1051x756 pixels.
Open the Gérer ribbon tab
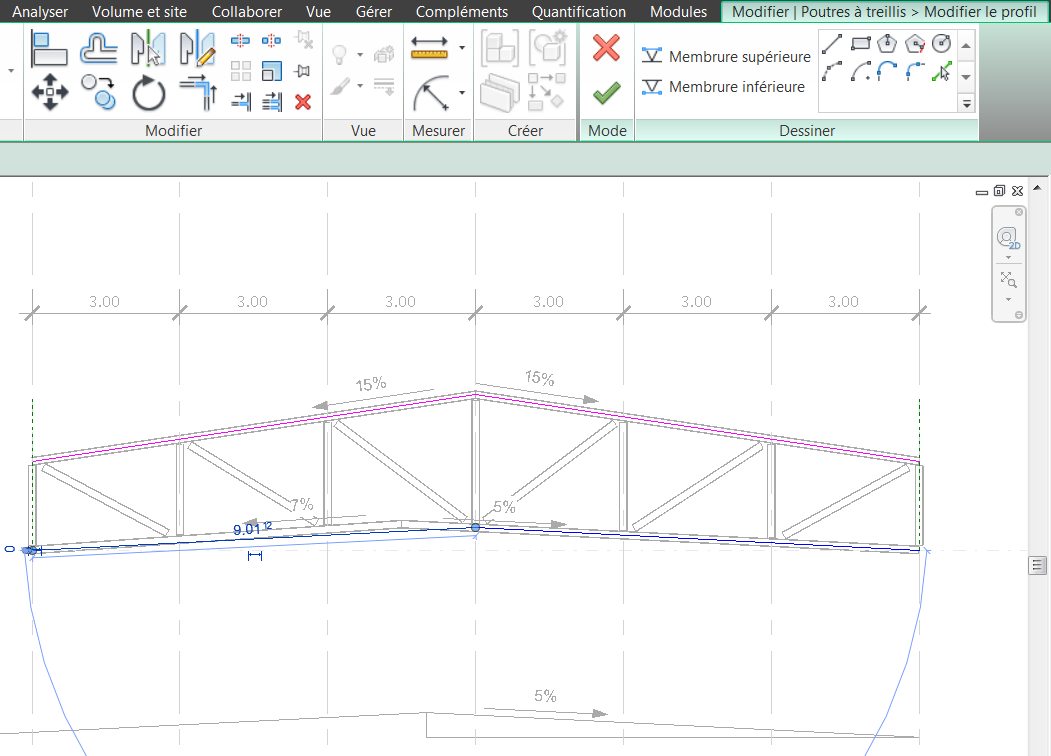pyautogui.click(x=373, y=11)
